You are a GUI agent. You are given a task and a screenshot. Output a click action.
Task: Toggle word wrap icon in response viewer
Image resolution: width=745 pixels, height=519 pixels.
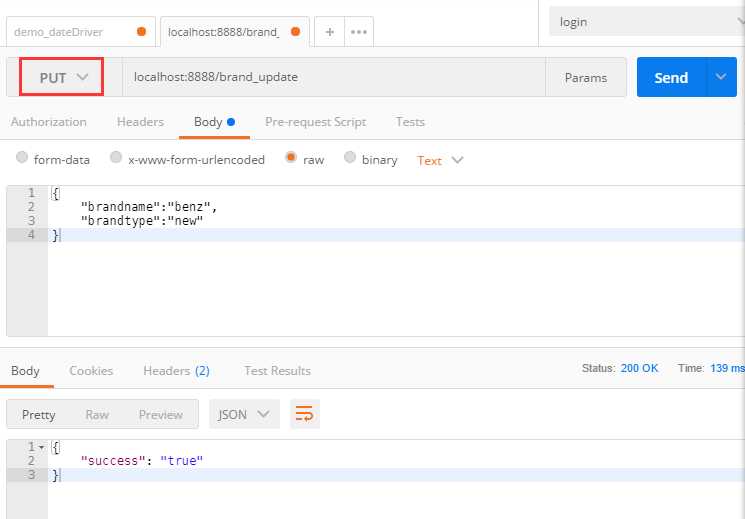point(305,414)
